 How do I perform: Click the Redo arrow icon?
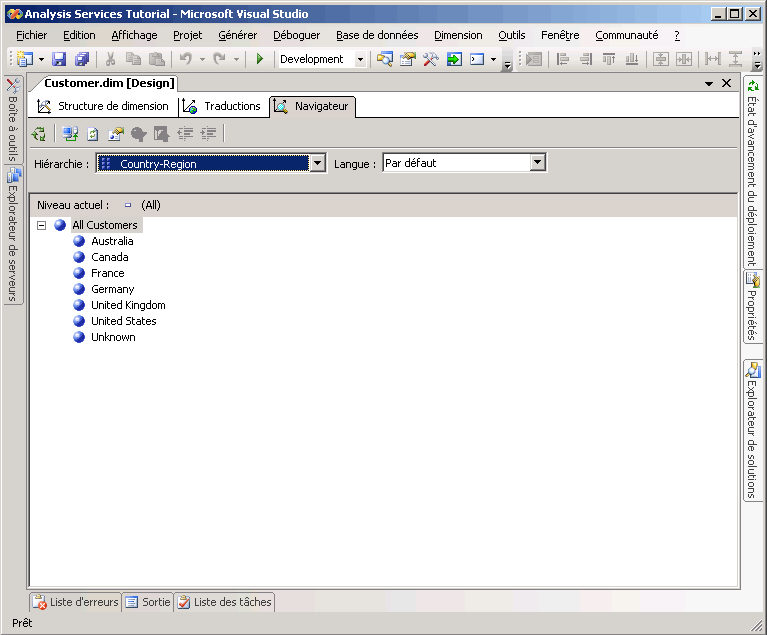click(x=220, y=59)
